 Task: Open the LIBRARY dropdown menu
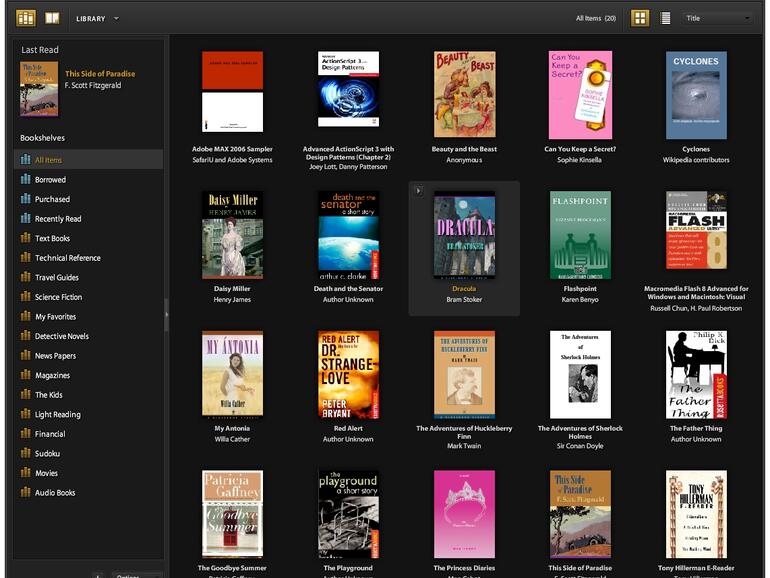coord(97,18)
